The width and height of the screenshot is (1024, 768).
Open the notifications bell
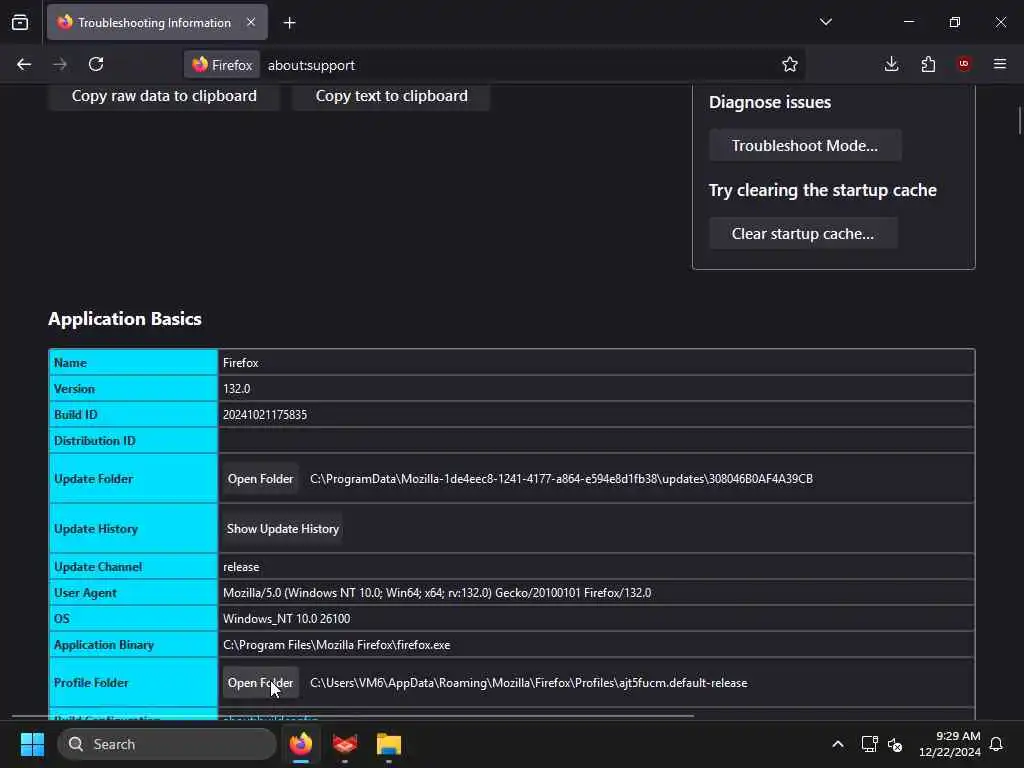point(997,744)
